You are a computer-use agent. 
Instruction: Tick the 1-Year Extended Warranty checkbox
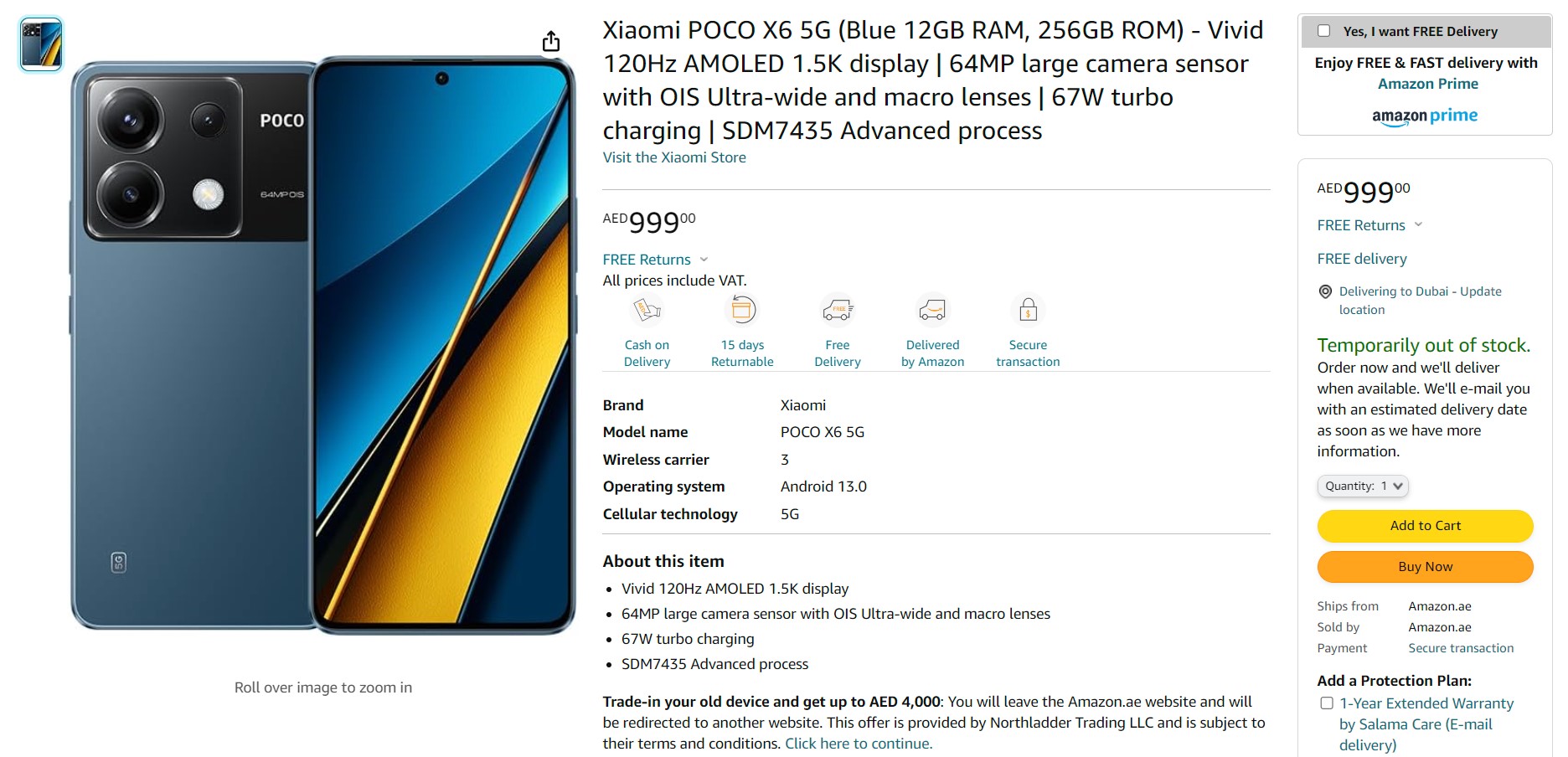[1327, 703]
